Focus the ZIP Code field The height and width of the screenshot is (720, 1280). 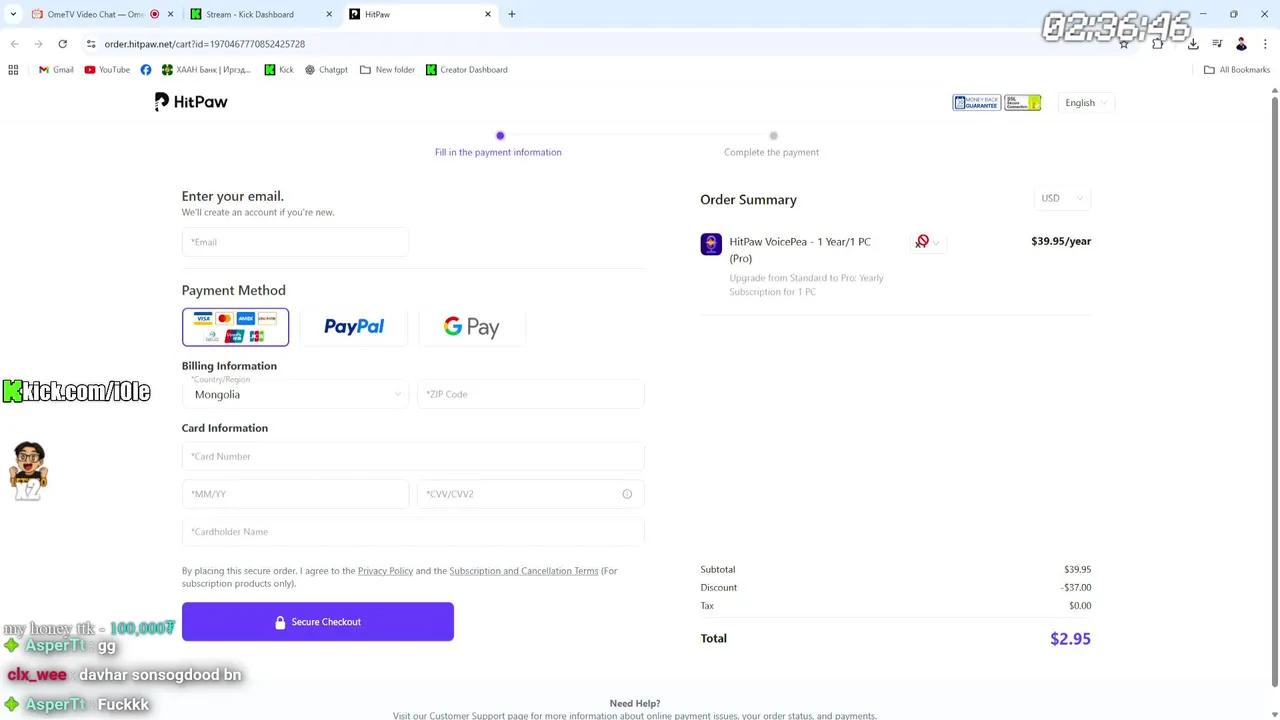(x=531, y=394)
